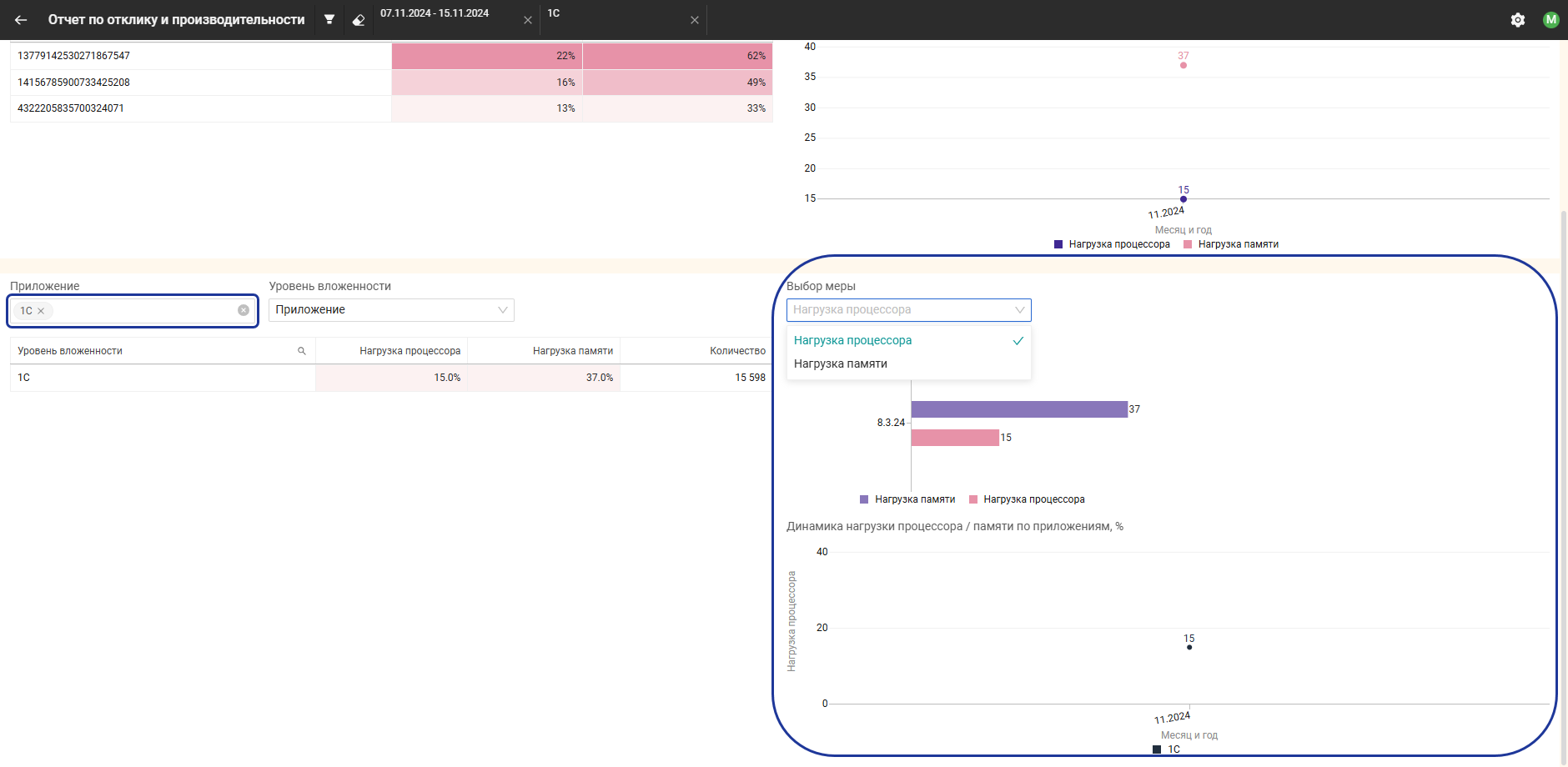Clear the Приложение field with the round X
Image resolution: width=1568 pixels, height=767 pixels.
tap(244, 310)
